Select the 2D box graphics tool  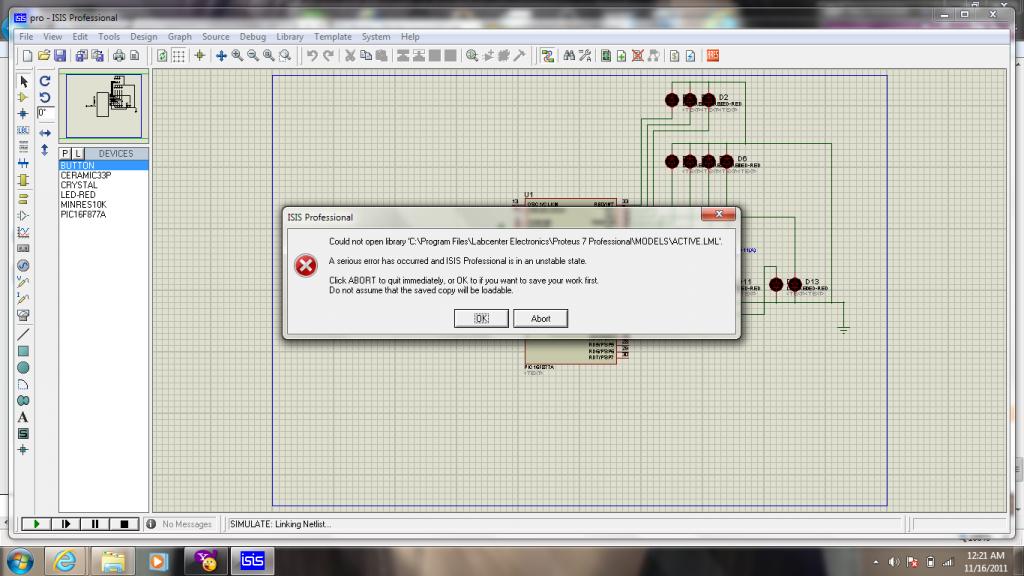[24, 351]
